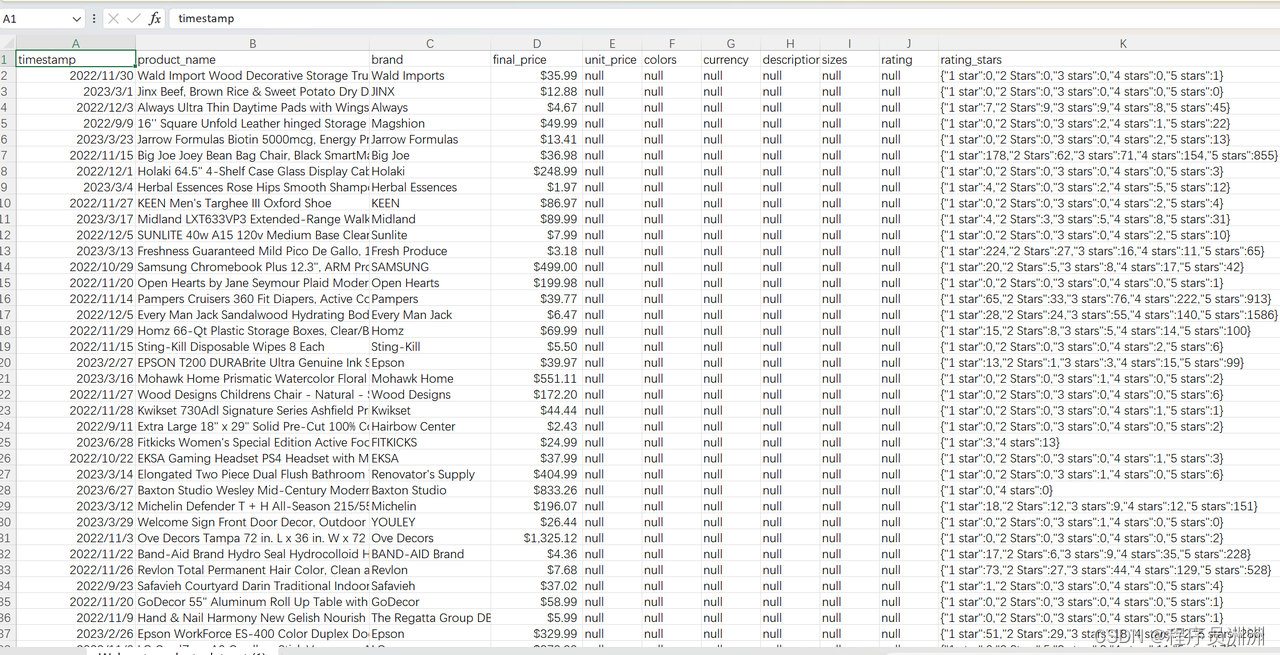Click the Every Man Jack brand cell
Image resolution: width=1280 pixels, height=655 pixels.
pos(430,315)
